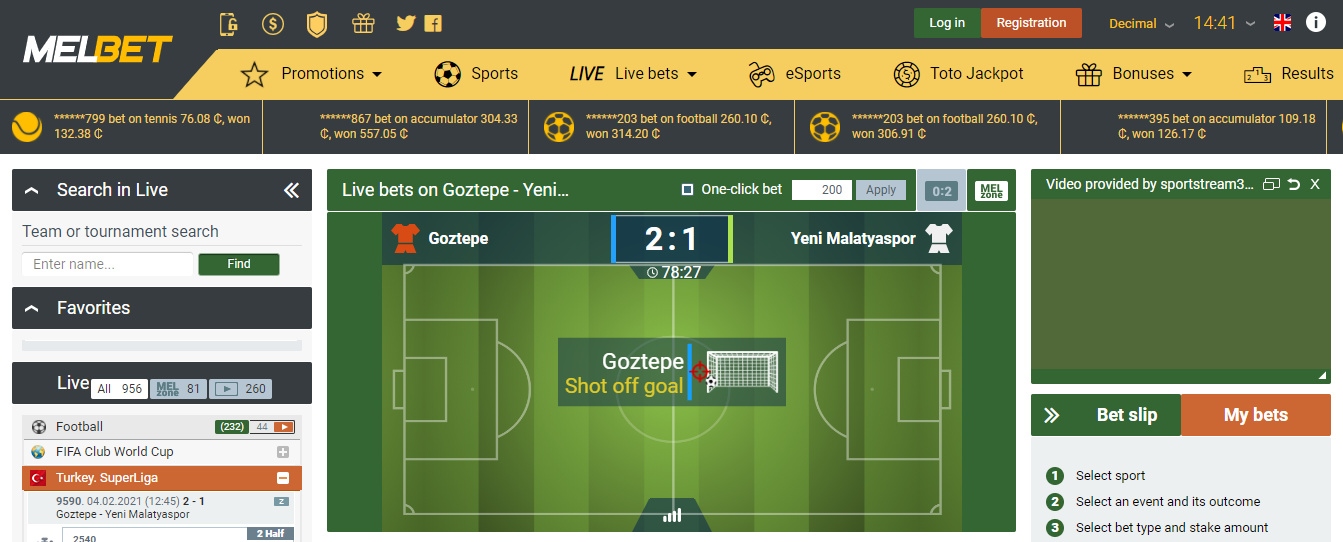Filter live events by MEL zone
Screen dimensions: 1343x542
coord(178,389)
